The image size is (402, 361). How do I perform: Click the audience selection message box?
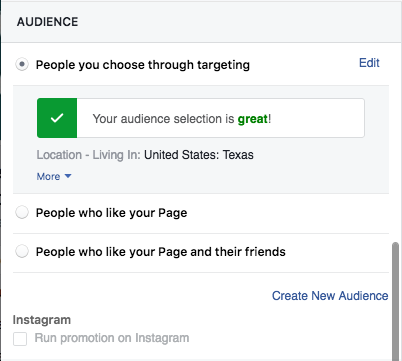coord(201,118)
